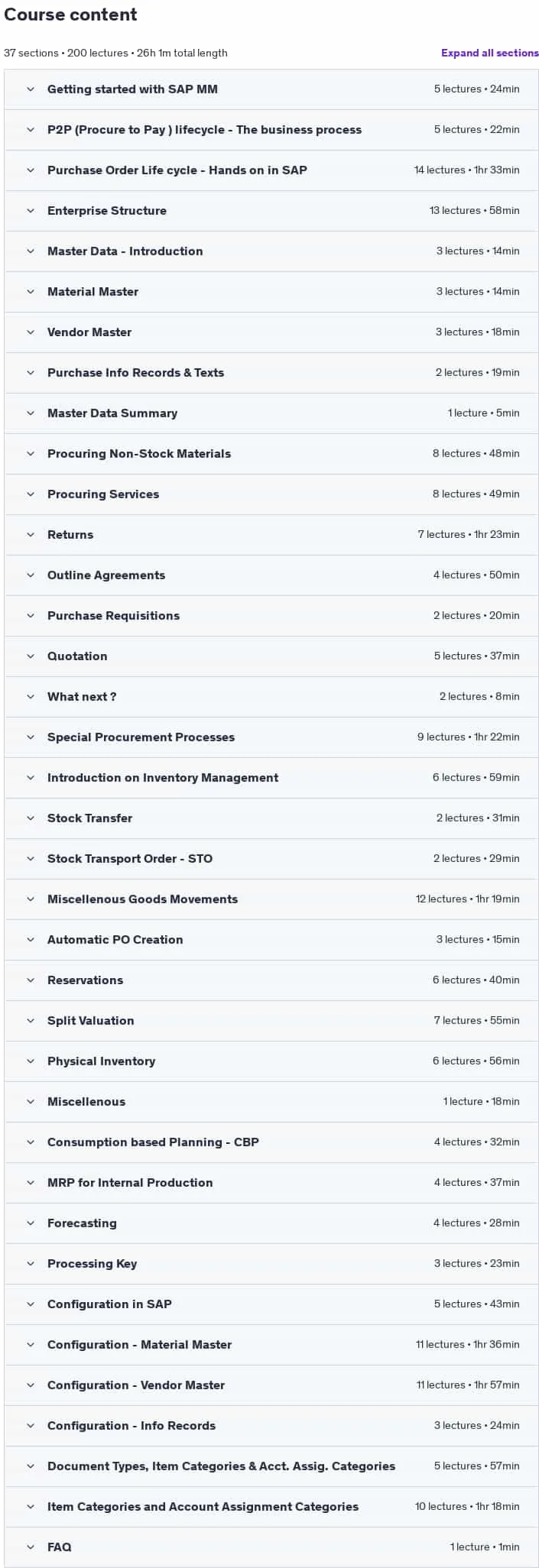The image size is (539, 1568).
Task: Expand Configuration - Vendor Master section
Action: pos(271,1385)
